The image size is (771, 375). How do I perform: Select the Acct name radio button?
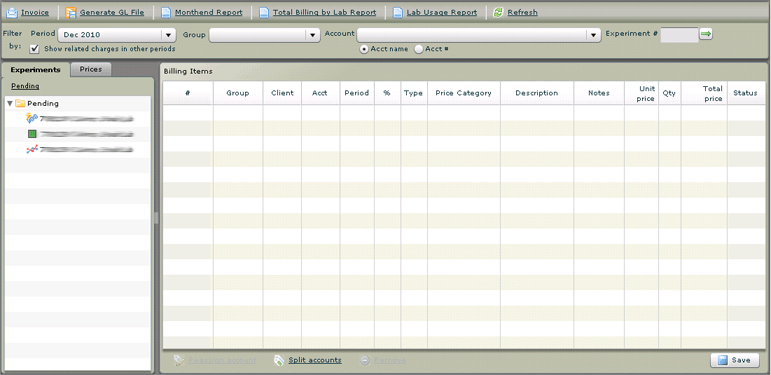pos(364,49)
